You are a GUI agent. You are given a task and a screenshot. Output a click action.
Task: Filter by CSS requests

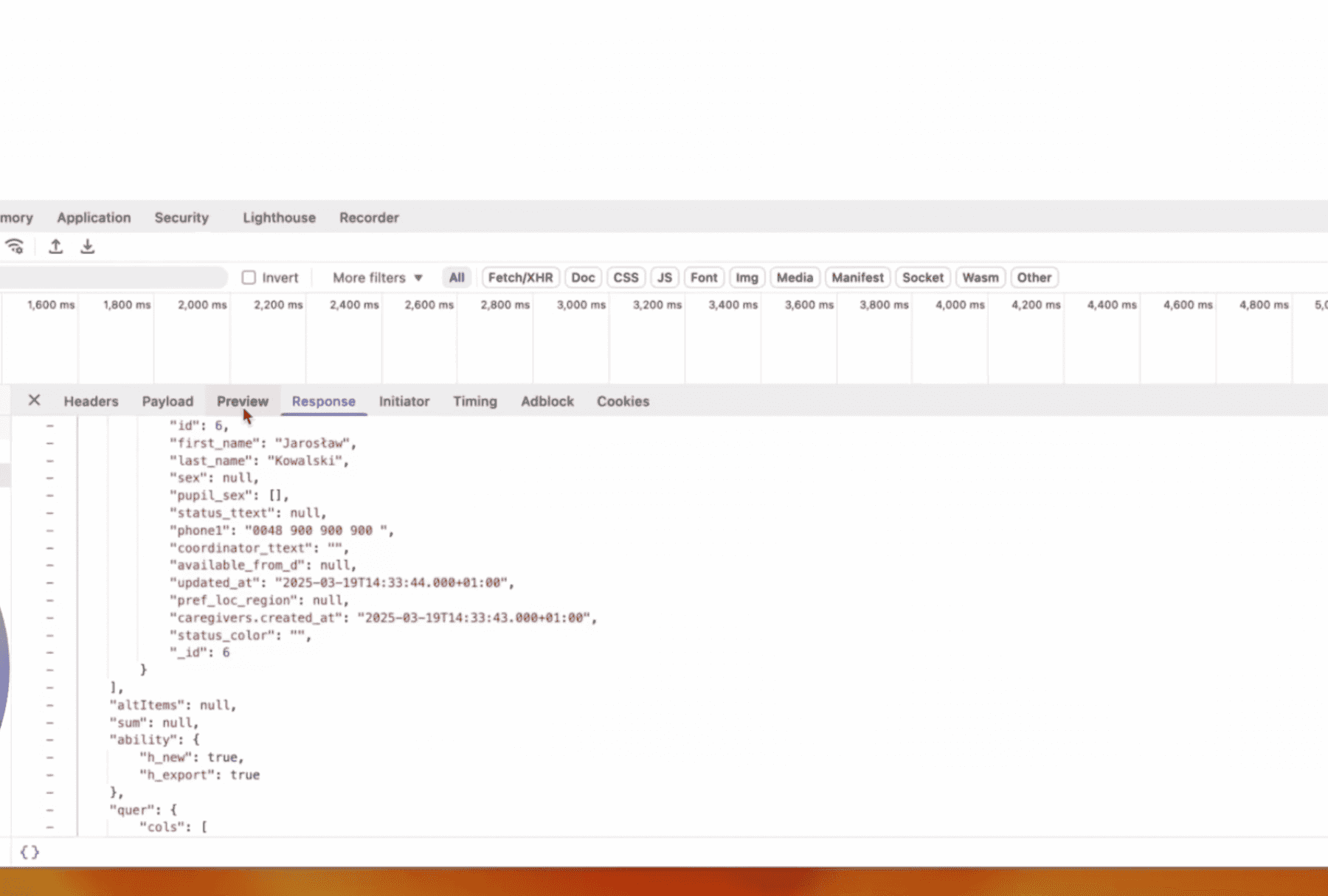click(626, 277)
